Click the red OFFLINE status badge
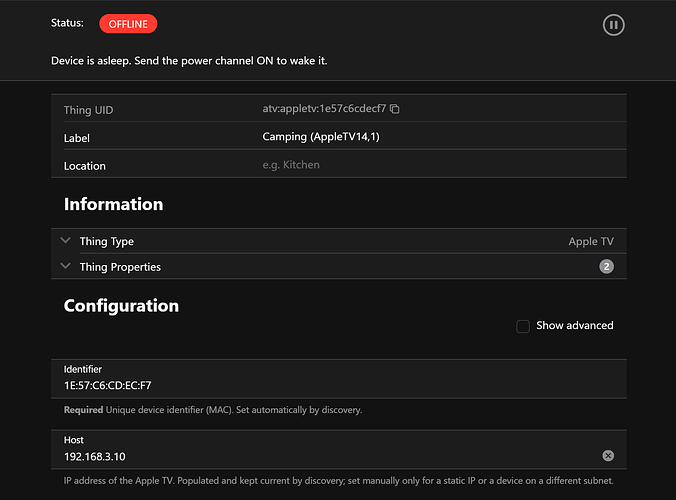 128,24
